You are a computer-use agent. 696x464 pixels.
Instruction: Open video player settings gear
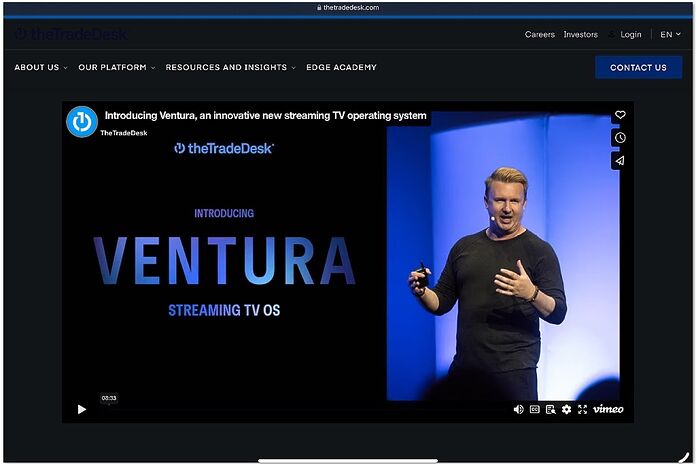pyautogui.click(x=566, y=409)
